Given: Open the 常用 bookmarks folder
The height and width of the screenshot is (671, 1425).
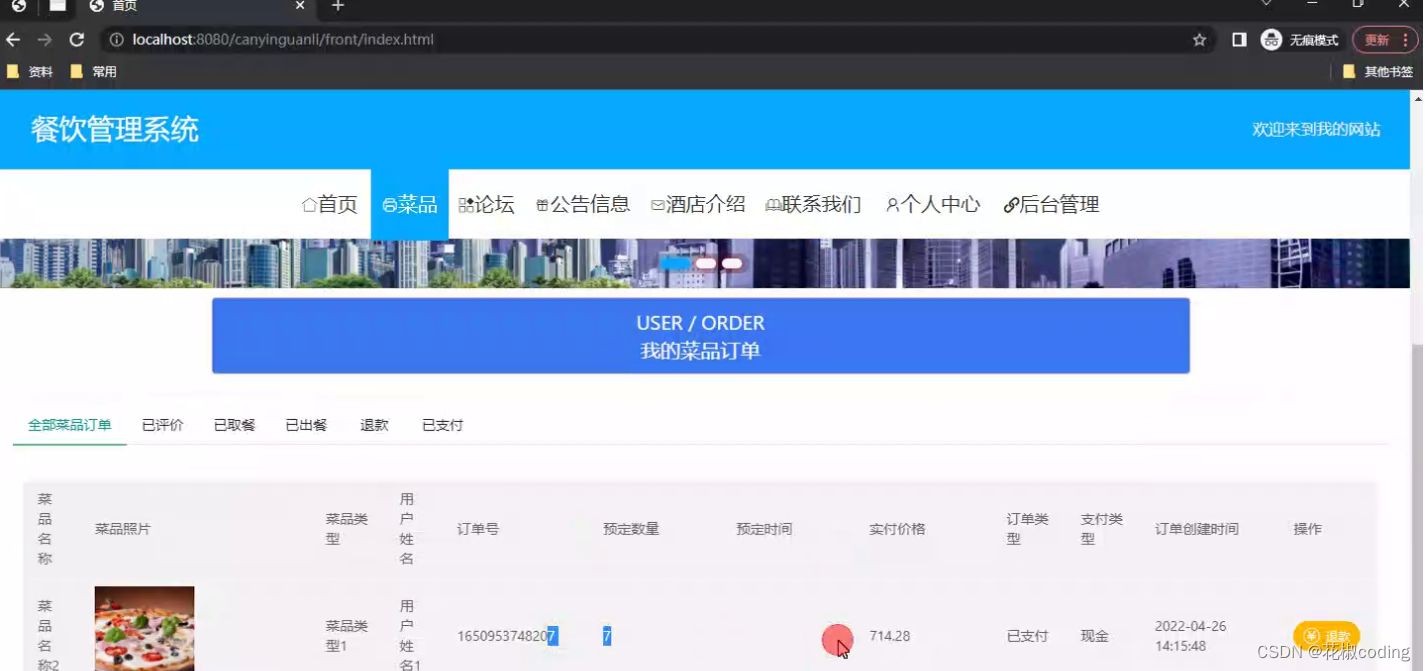Looking at the screenshot, I should pos(94,72).
